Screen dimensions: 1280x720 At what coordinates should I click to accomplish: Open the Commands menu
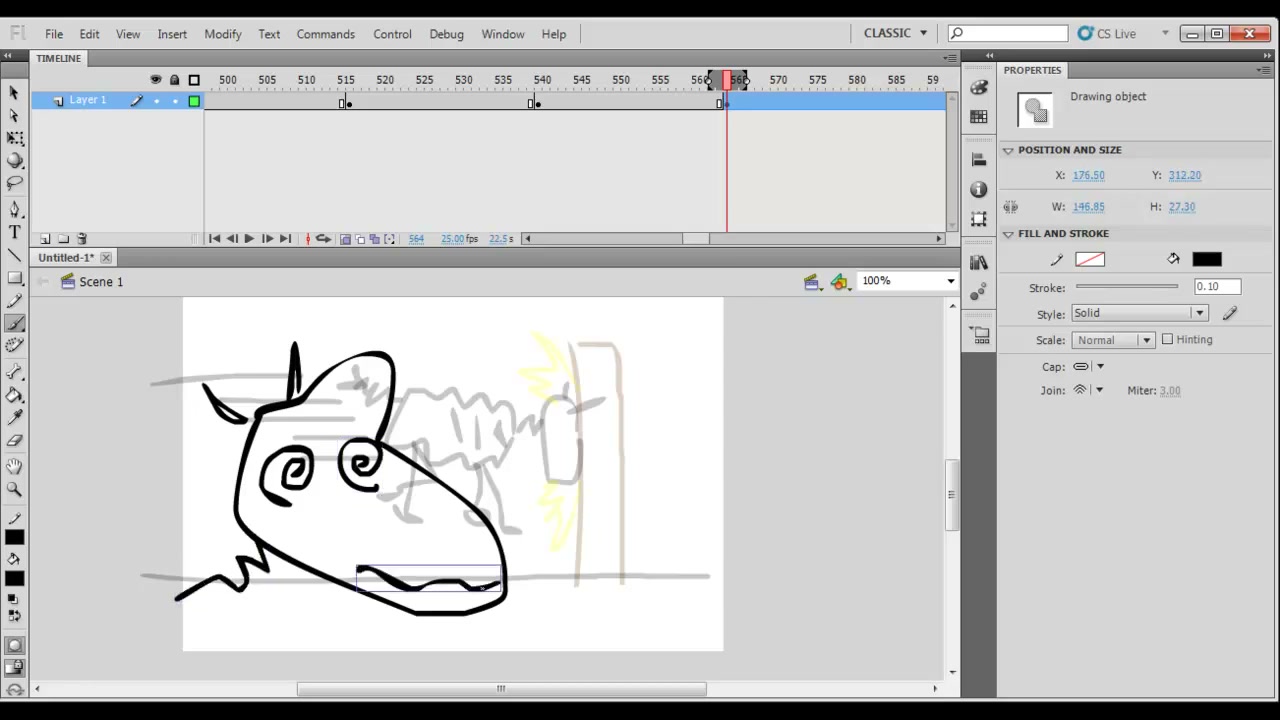pos(326,34)
